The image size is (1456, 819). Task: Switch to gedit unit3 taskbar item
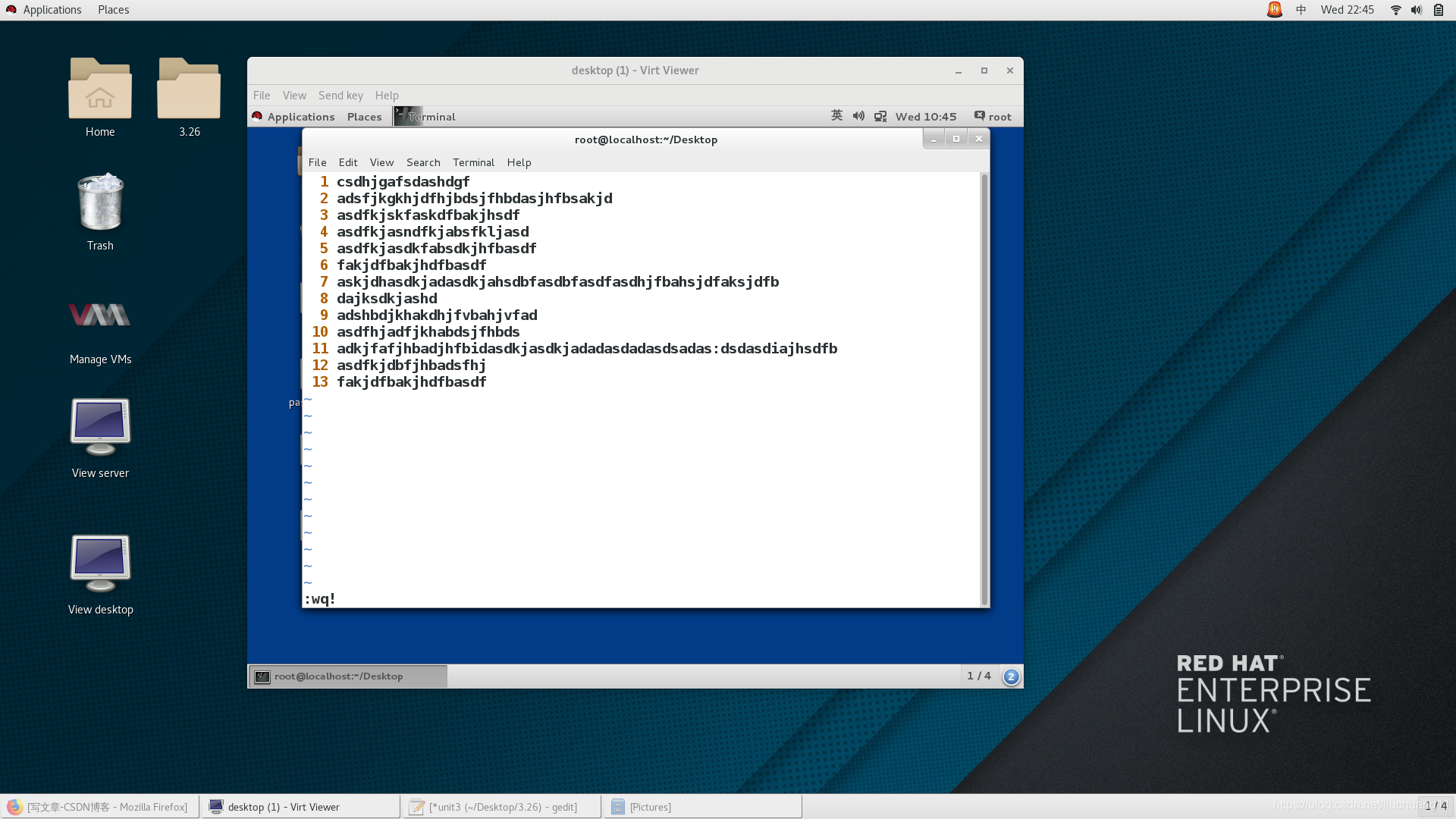(502, 807)
